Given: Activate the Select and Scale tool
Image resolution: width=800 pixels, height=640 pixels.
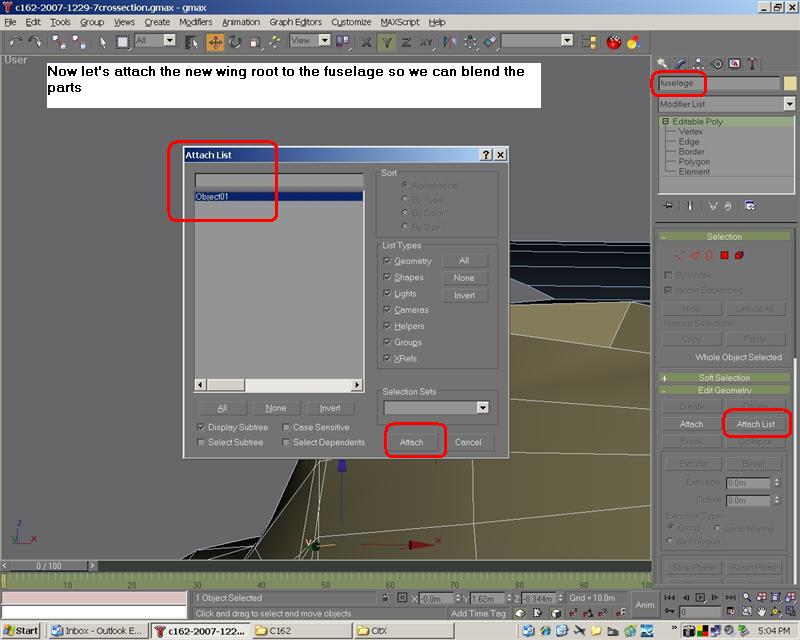Looking at the screenshot, I should tap(255, 42).
